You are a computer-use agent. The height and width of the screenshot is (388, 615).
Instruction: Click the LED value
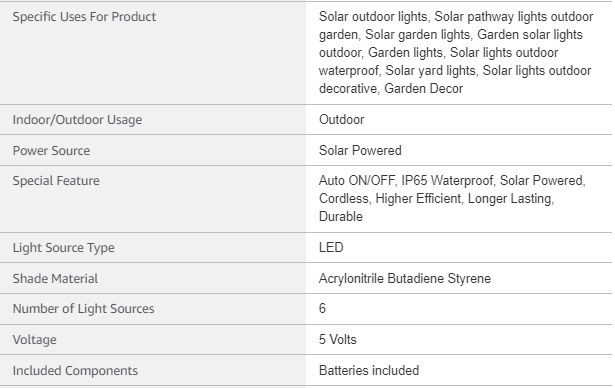coord(331,248)
